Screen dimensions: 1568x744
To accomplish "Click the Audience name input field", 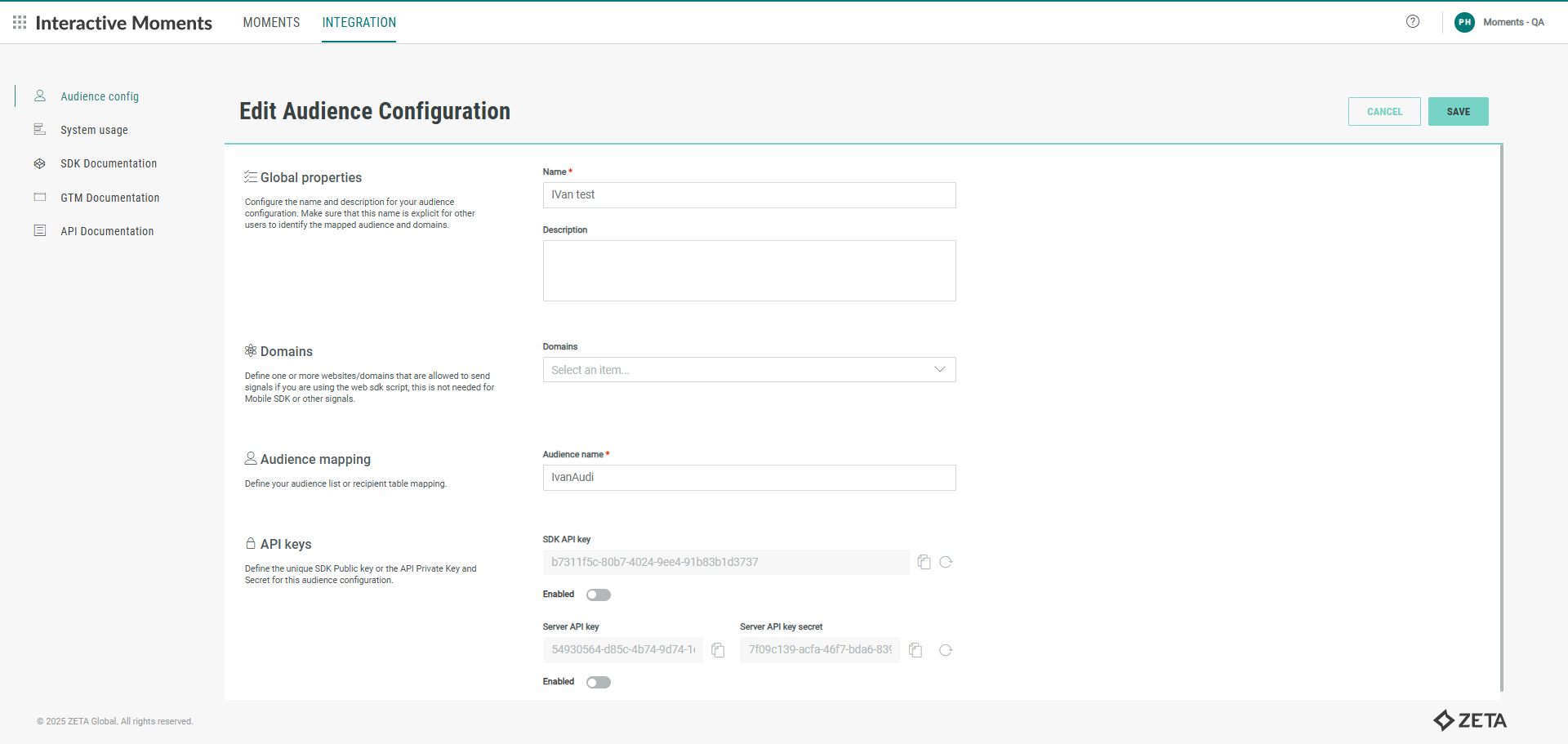I will [749, 478].
